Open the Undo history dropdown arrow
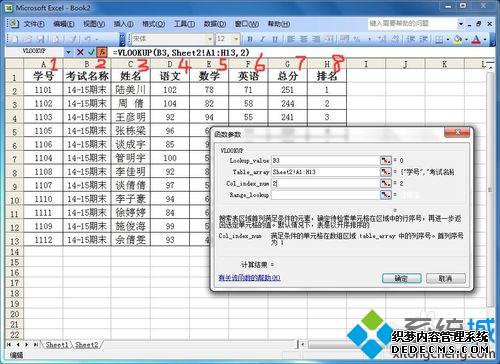 pyautogui.click(x=97, y=39)
